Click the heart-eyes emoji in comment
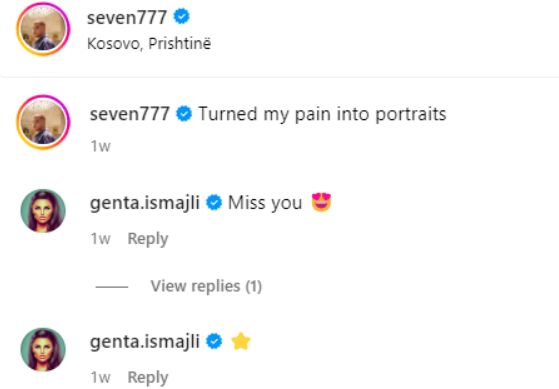The image size is (559, 389). [x=321, y=202]
